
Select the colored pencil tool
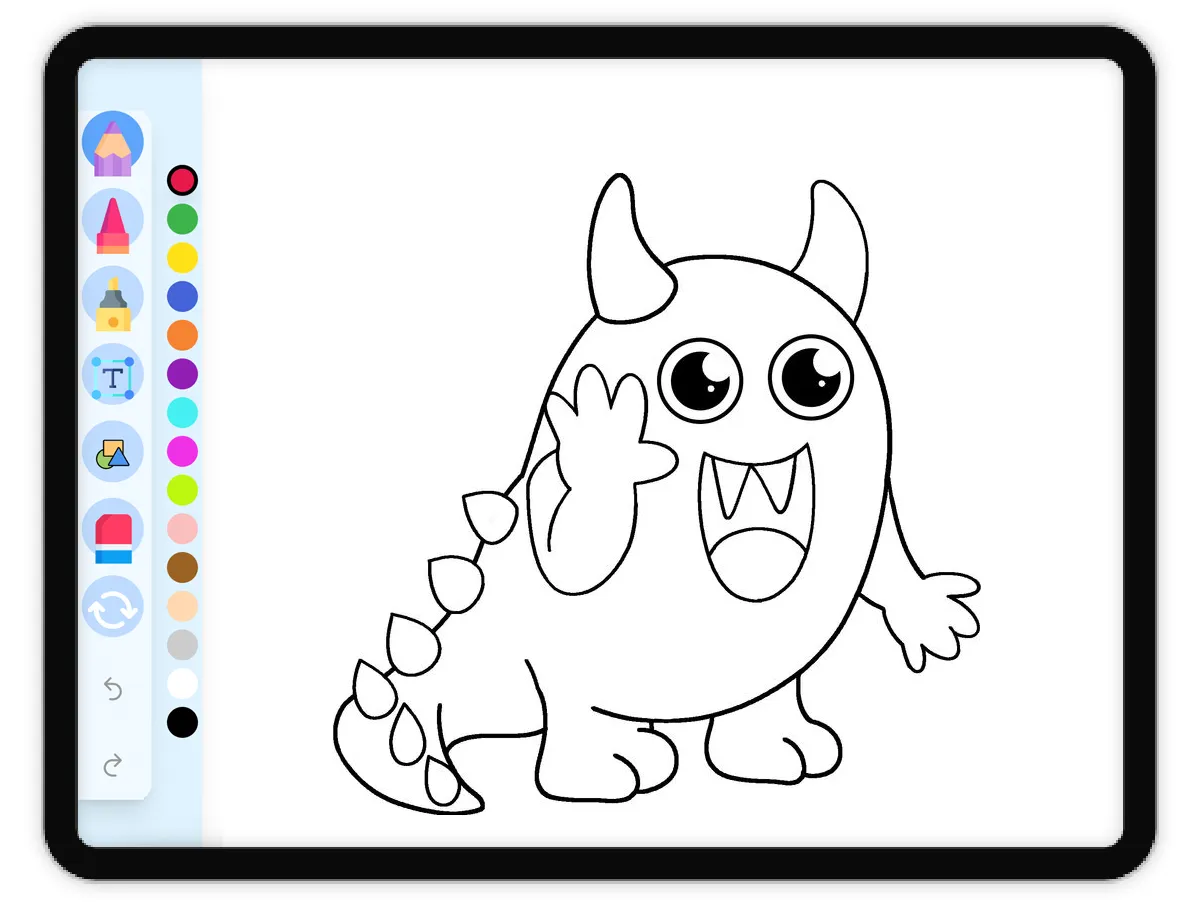pyautogui.click(x=113, y=143)
